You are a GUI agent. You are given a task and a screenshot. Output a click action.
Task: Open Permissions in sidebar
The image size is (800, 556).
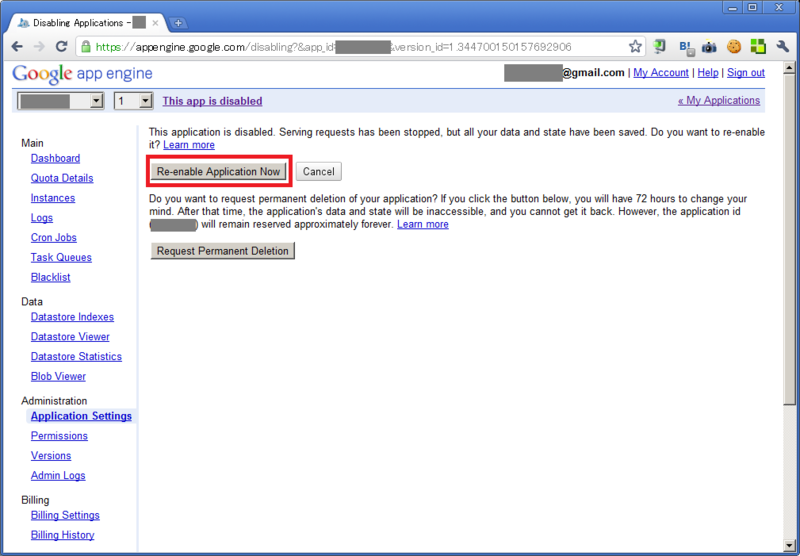(59, 436)
